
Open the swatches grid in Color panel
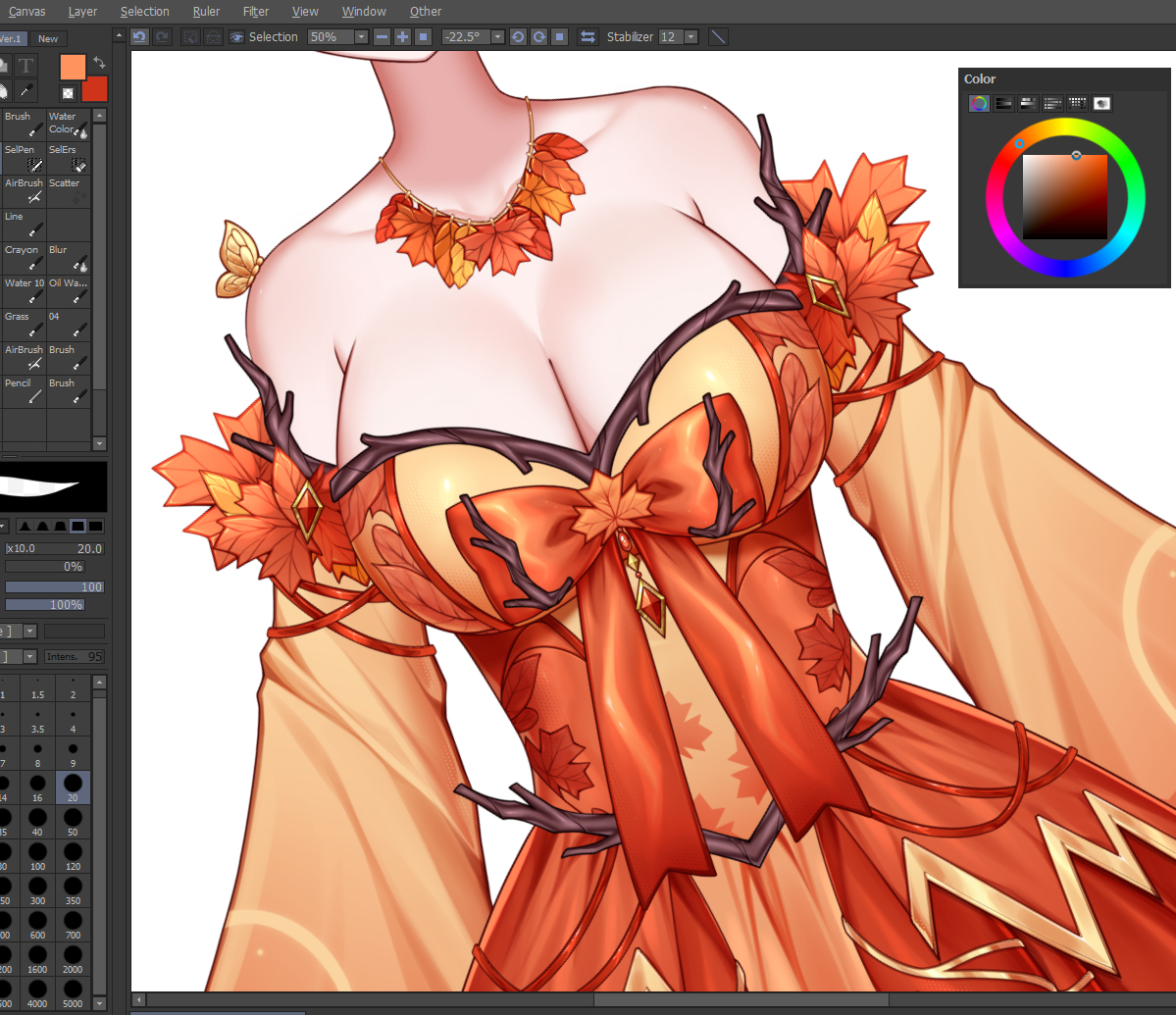pyautogui.click(x=1077, y=103)
